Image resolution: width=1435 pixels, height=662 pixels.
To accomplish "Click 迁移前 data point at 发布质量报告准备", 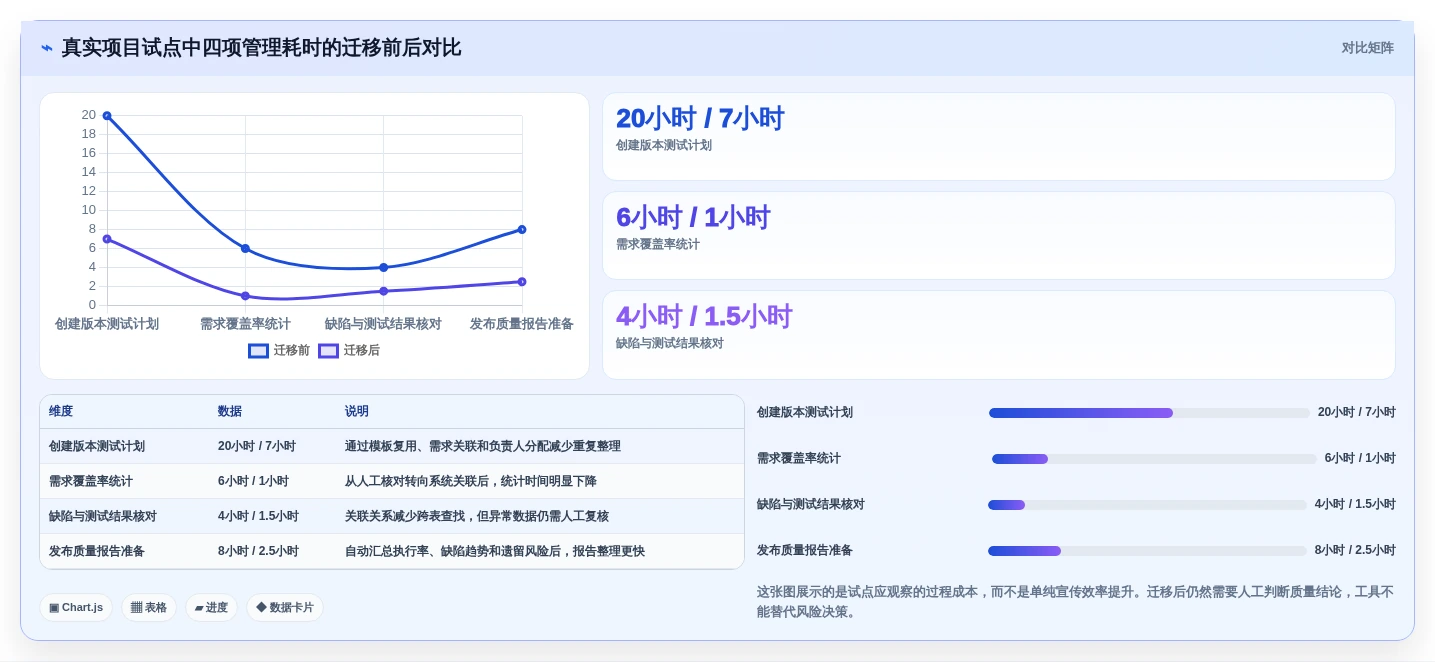I will click(522, 230).
